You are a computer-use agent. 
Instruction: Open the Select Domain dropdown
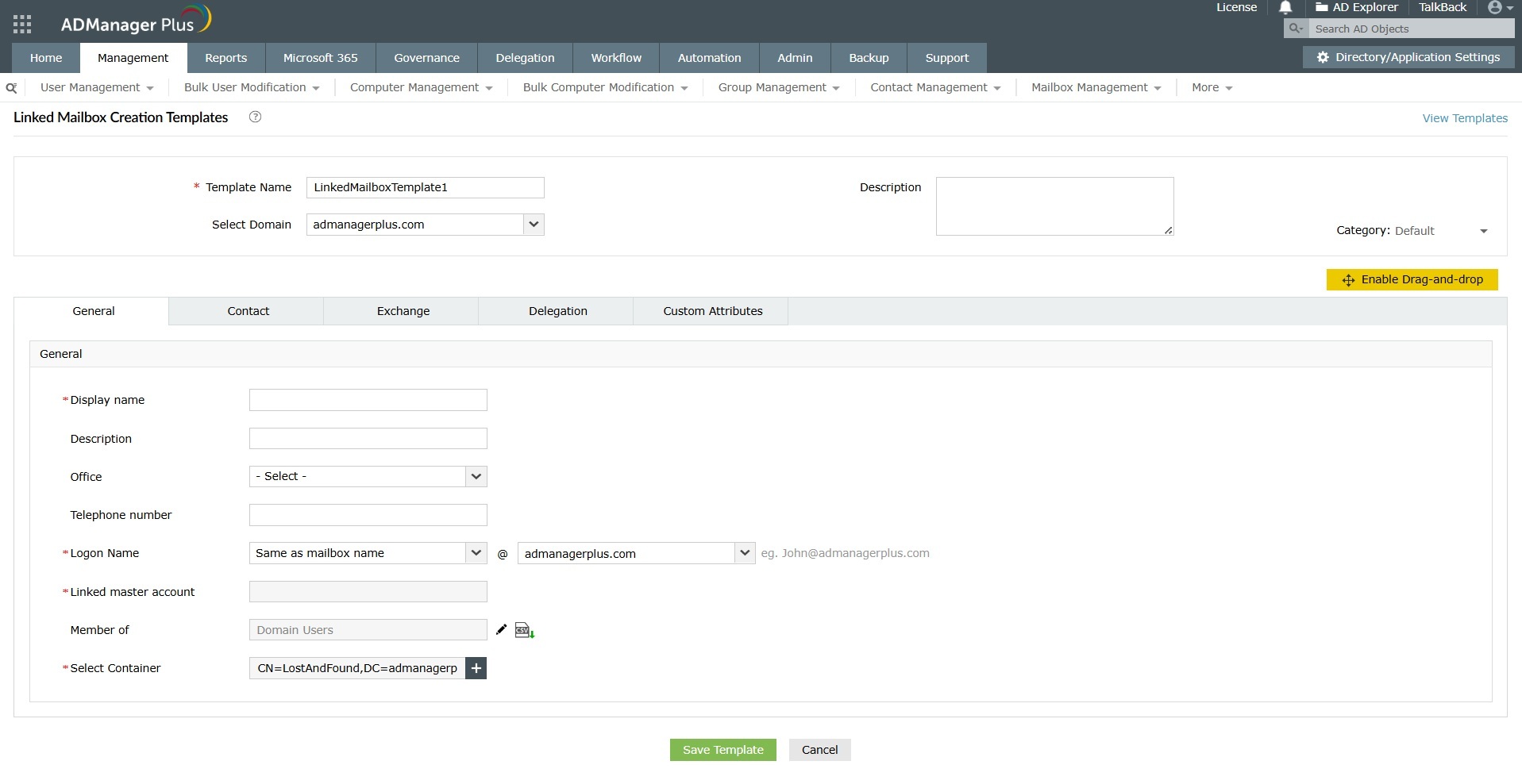click(x=534, y=225)
